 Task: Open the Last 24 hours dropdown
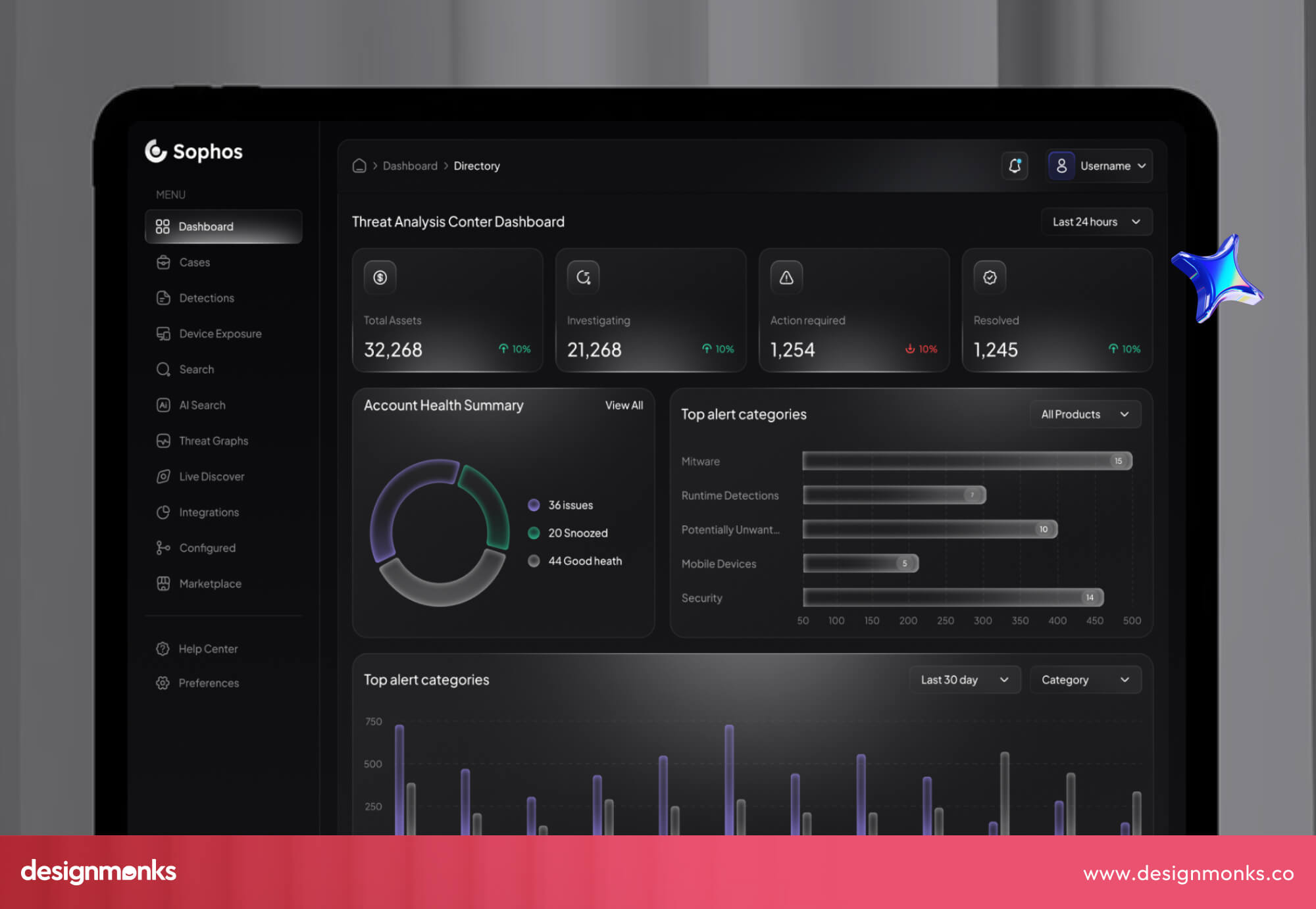[x=1096, y=222]
